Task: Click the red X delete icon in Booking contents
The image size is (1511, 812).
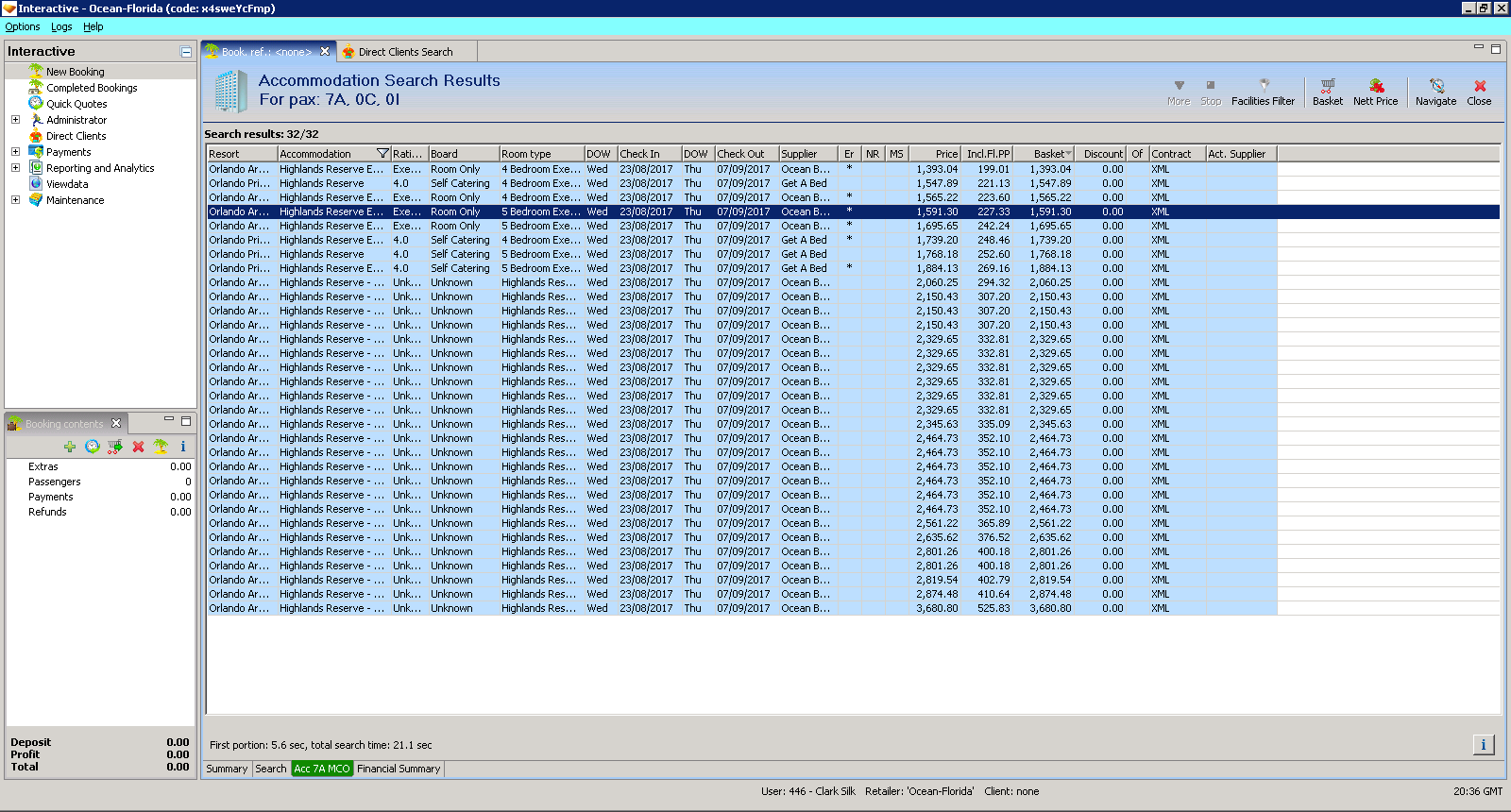Action: click(x=138, y=447)
